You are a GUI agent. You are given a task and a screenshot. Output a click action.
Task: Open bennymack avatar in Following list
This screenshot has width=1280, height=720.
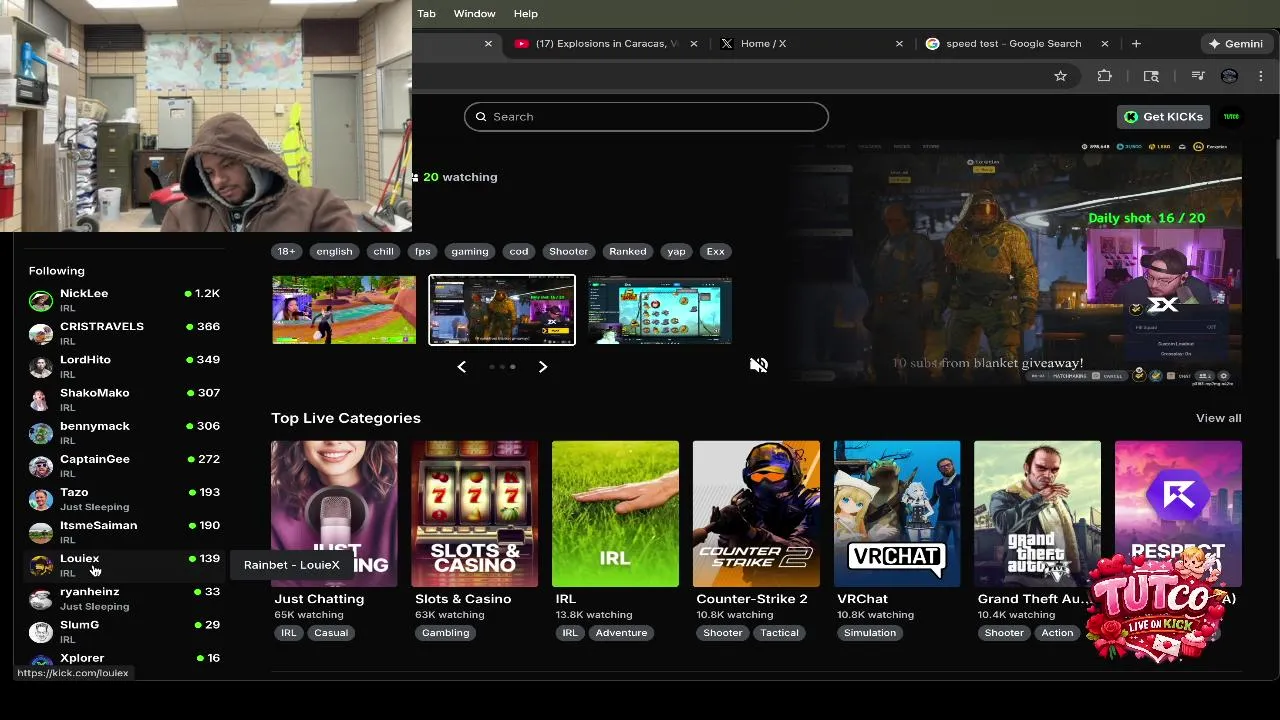tap(41, 433)
